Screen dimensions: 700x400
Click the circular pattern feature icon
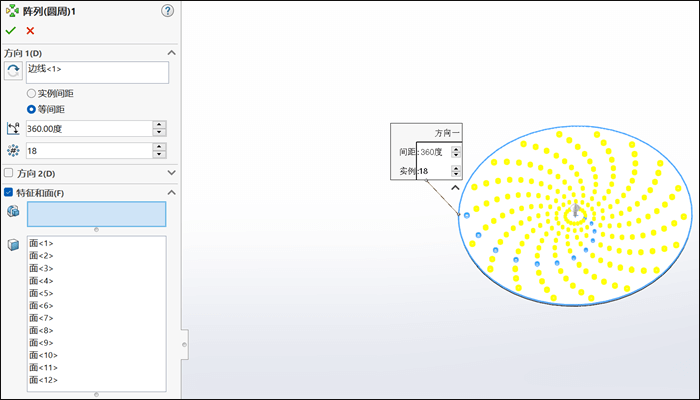12,11
